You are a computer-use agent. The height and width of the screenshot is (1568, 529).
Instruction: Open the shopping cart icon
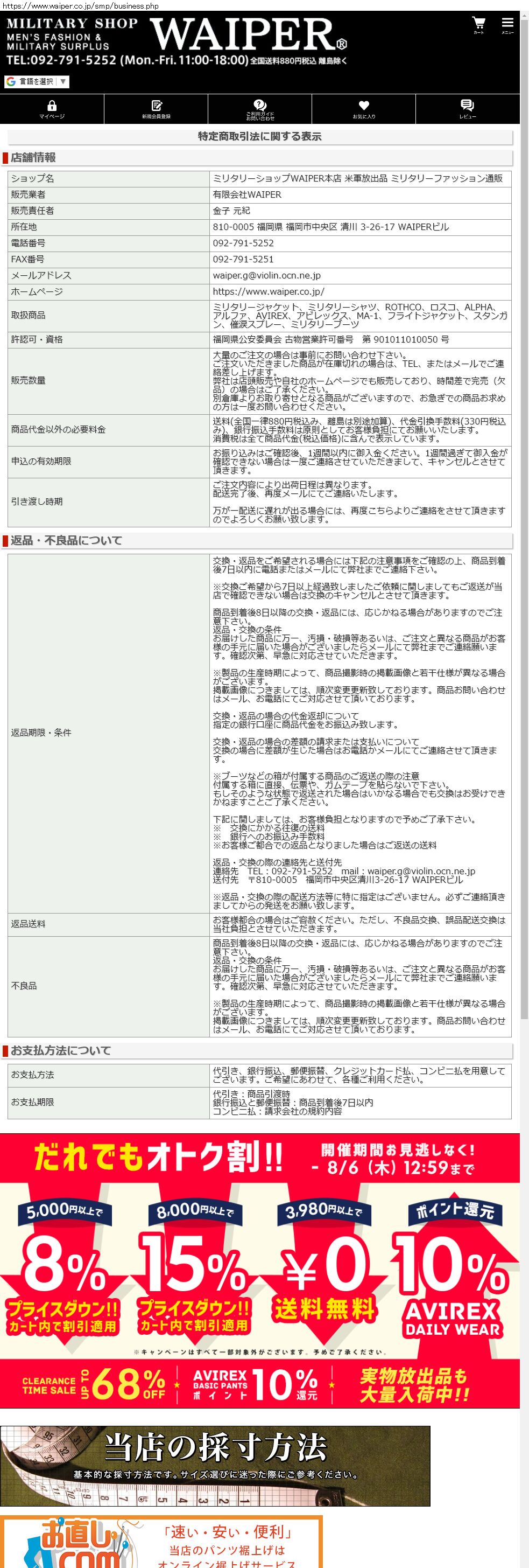478,25
